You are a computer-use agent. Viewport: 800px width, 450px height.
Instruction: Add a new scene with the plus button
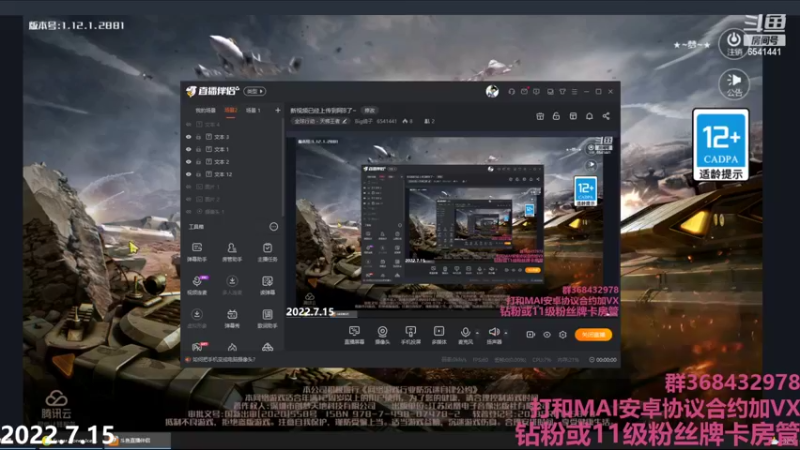278,110
